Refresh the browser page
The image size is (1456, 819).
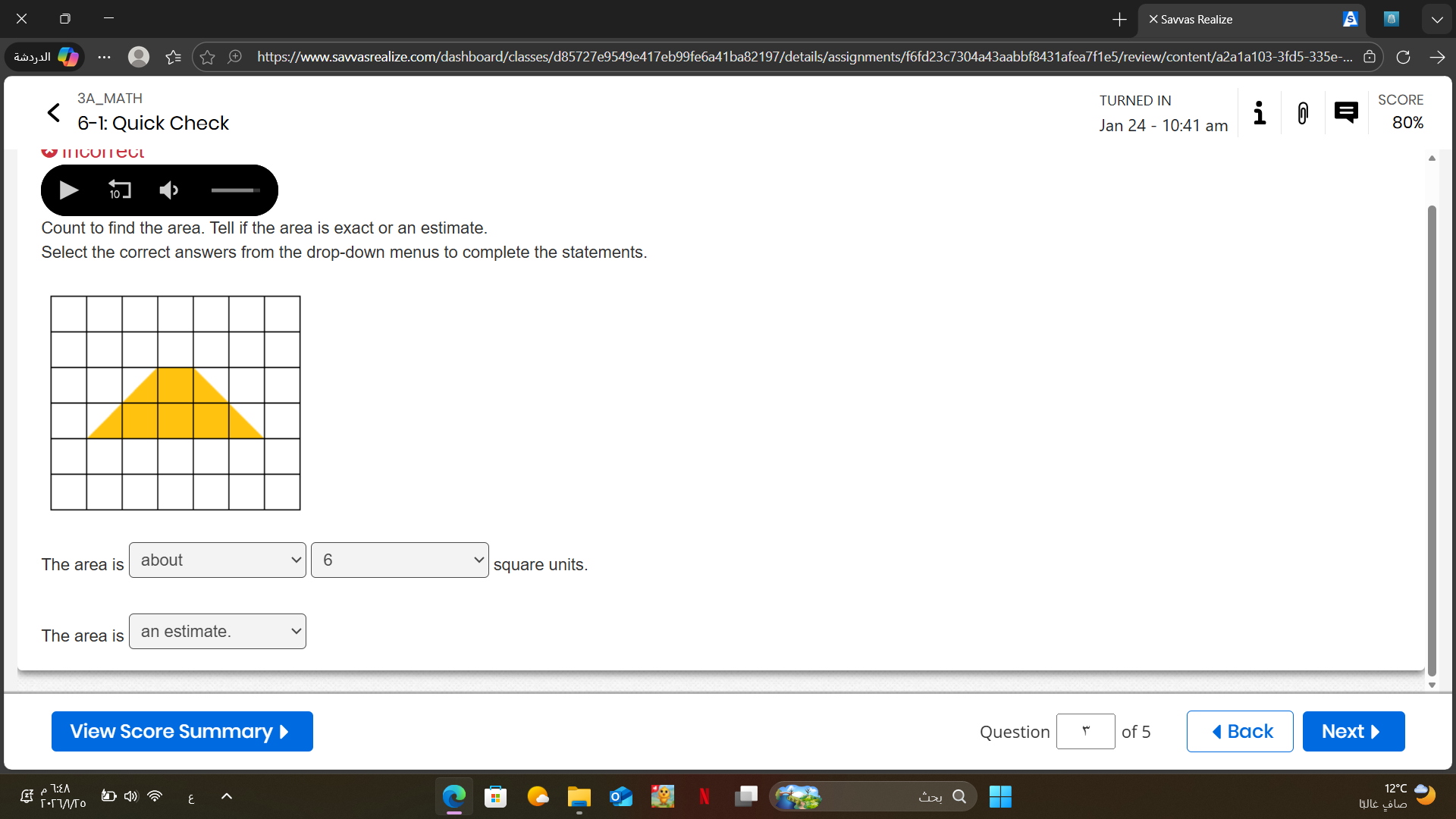click(1403, 57)
